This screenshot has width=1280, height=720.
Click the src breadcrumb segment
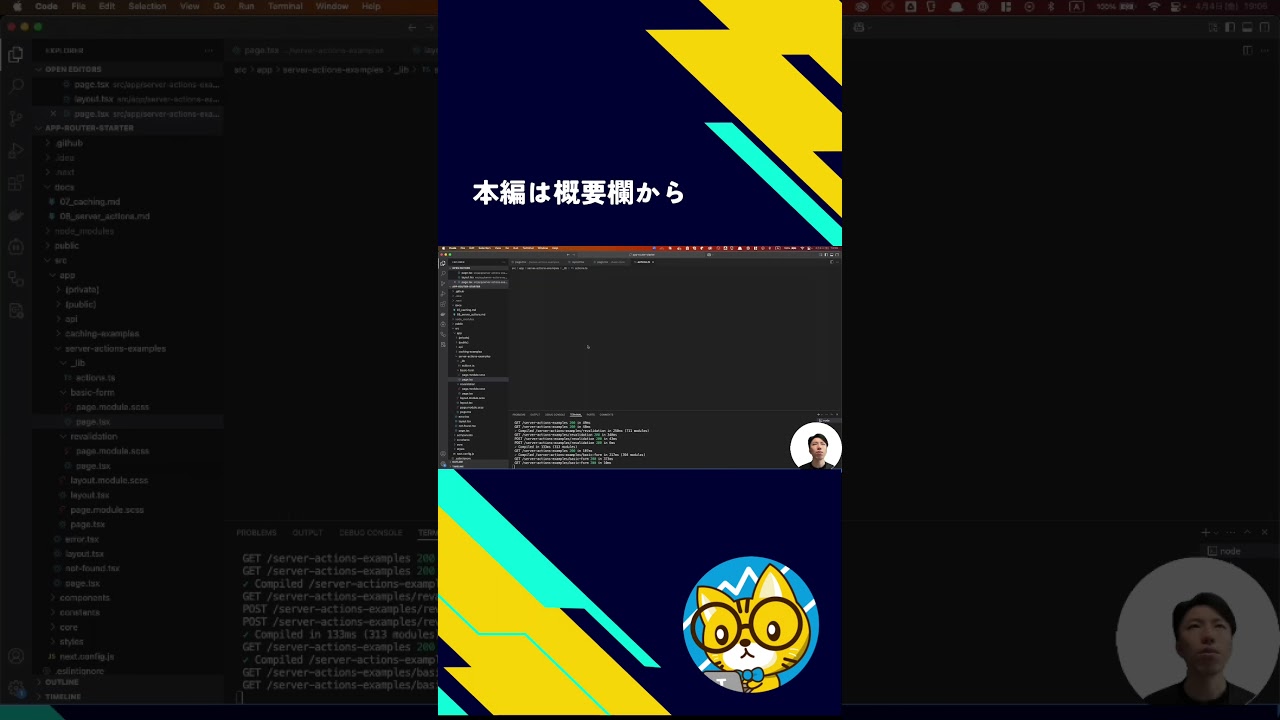click(x=240, y=70)
